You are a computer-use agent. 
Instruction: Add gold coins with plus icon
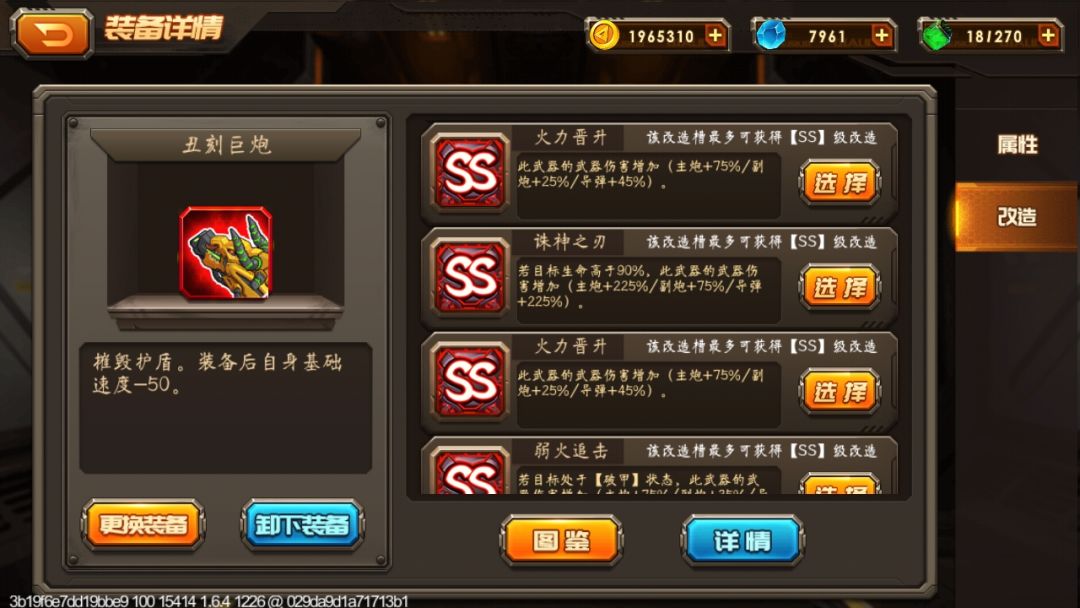(x=716, y=35)
